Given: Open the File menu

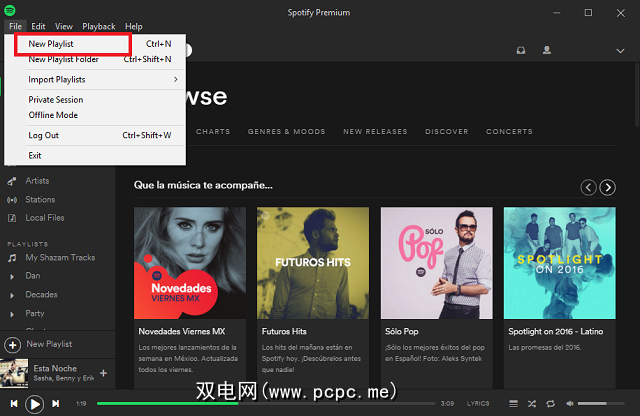Looking at the screenshot, I should point(16,27).
